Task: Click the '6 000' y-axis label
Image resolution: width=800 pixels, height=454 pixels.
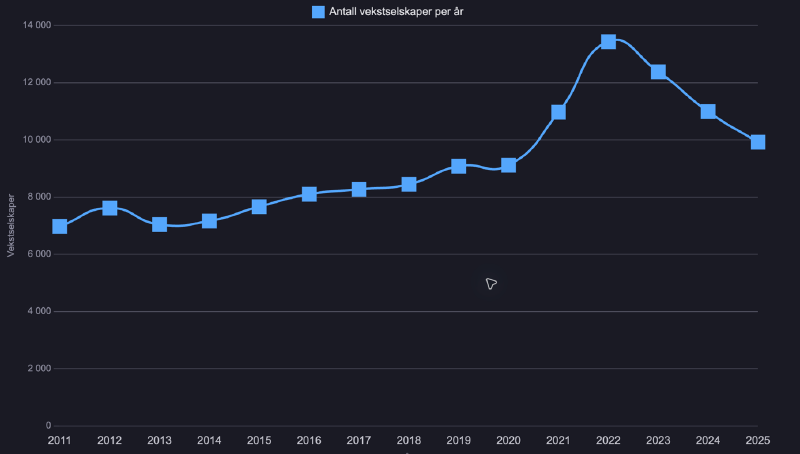Action: click(x=39, y=254)
